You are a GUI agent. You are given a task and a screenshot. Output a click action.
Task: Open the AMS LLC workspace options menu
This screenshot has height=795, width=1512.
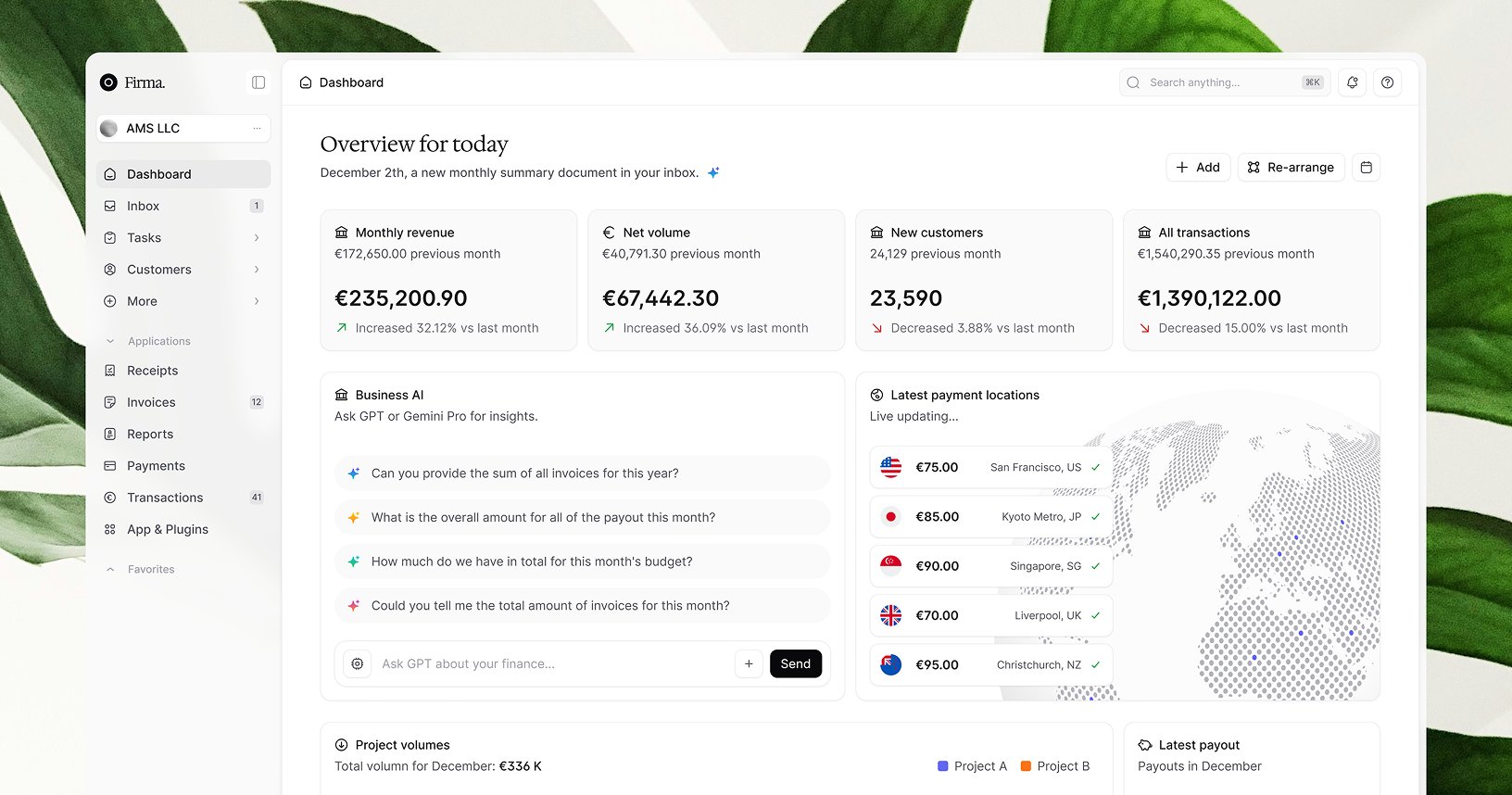[257, 128]
